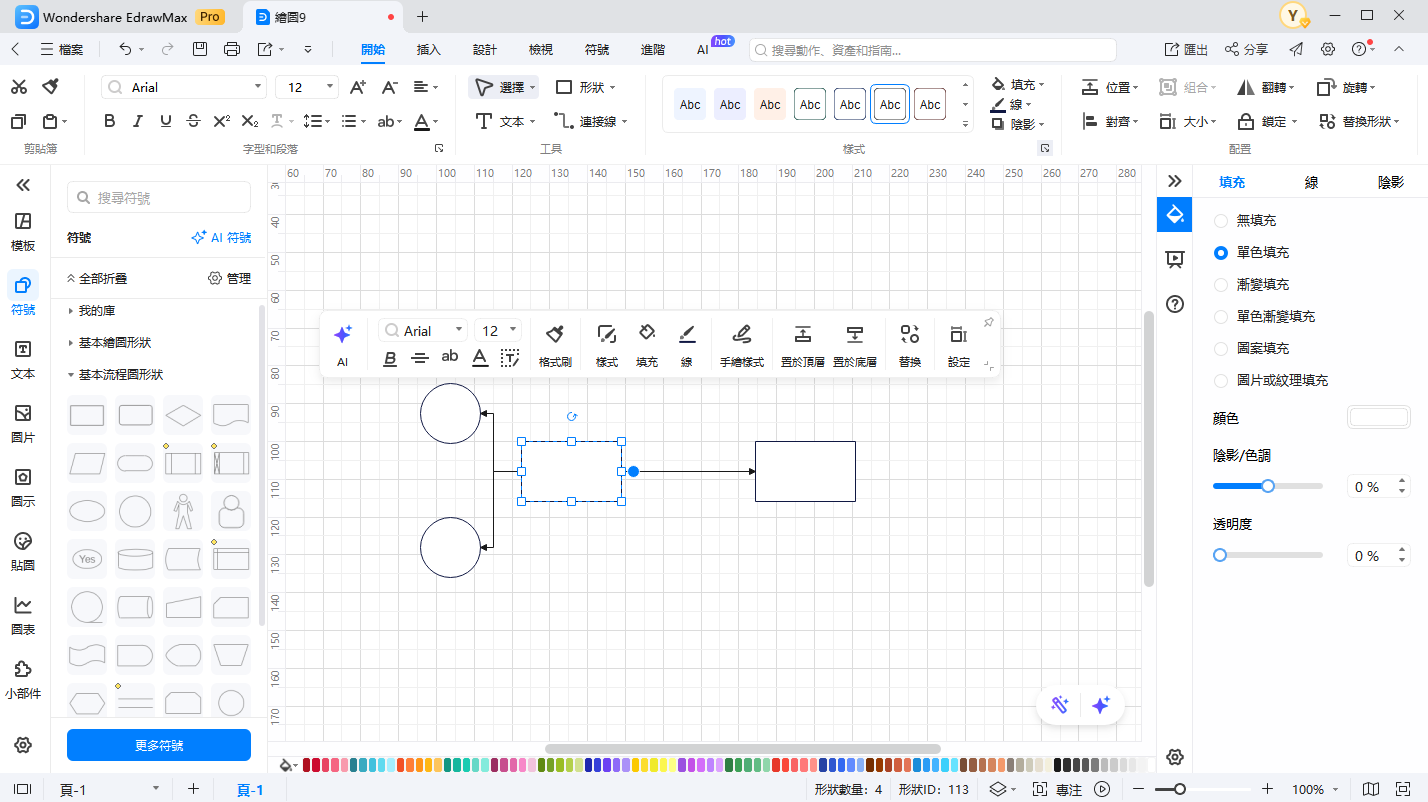Click the More Symbols (更多符號) button
The width and height of the screenshot is (1428, 802).
click(x=159, y=745)
